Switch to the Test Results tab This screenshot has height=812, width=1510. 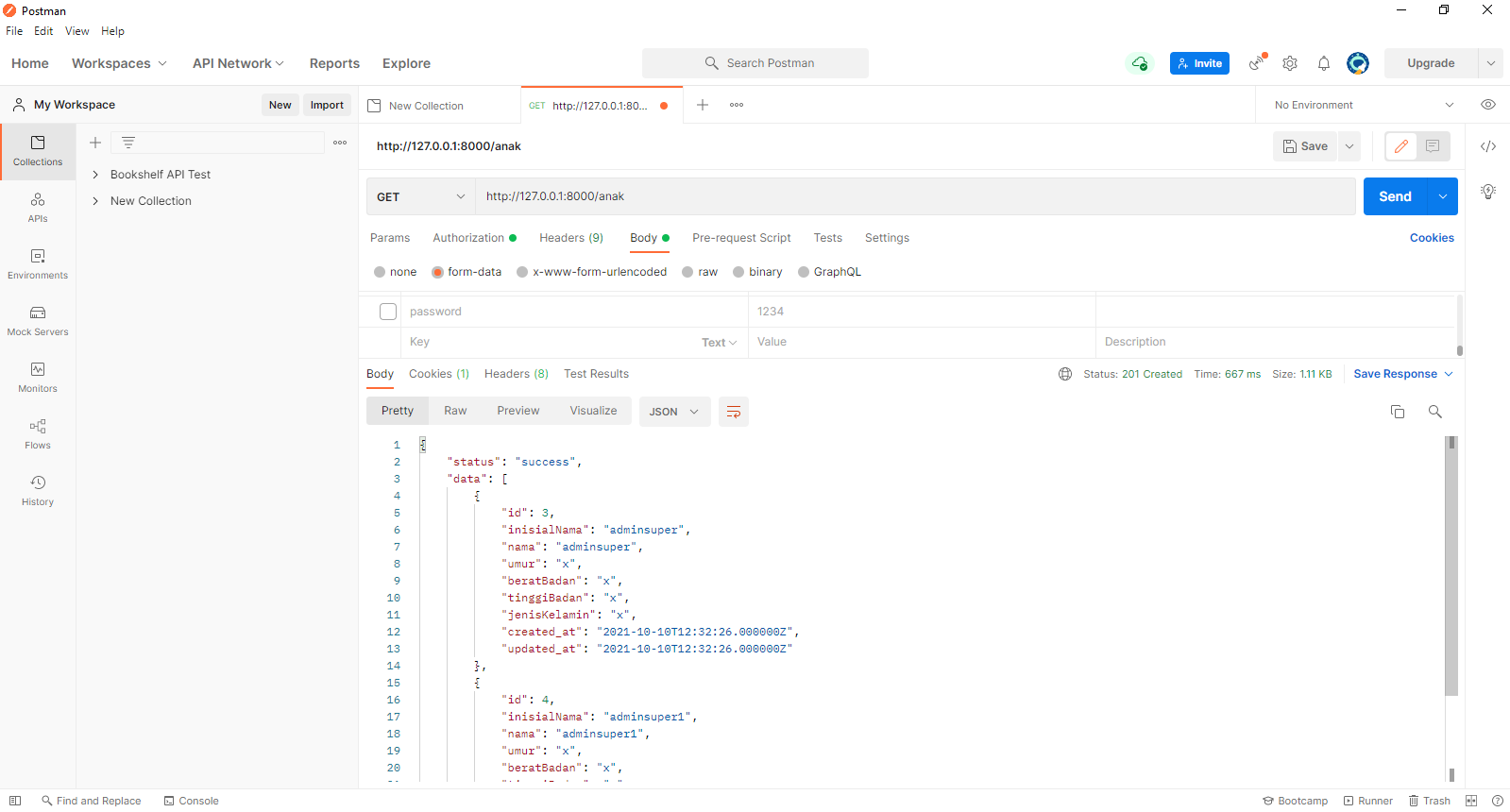(x=597, y=374)
